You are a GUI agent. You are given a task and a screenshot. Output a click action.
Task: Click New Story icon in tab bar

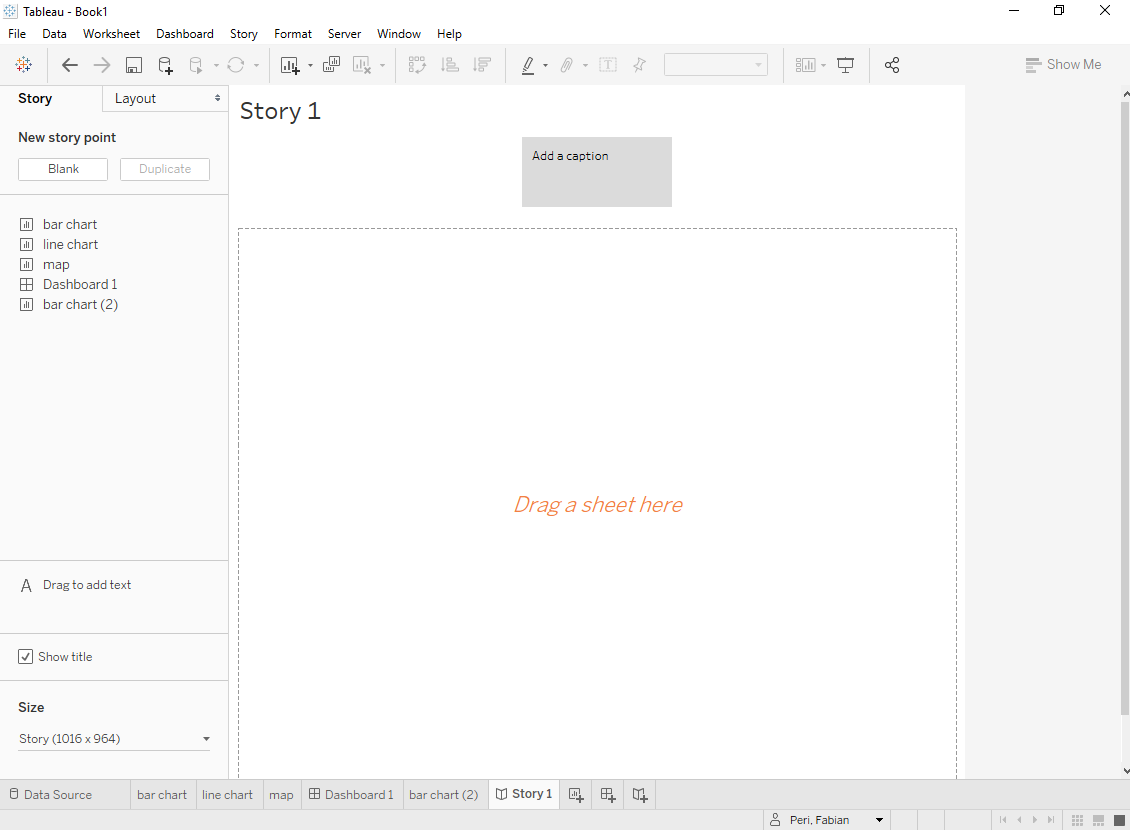640,795
